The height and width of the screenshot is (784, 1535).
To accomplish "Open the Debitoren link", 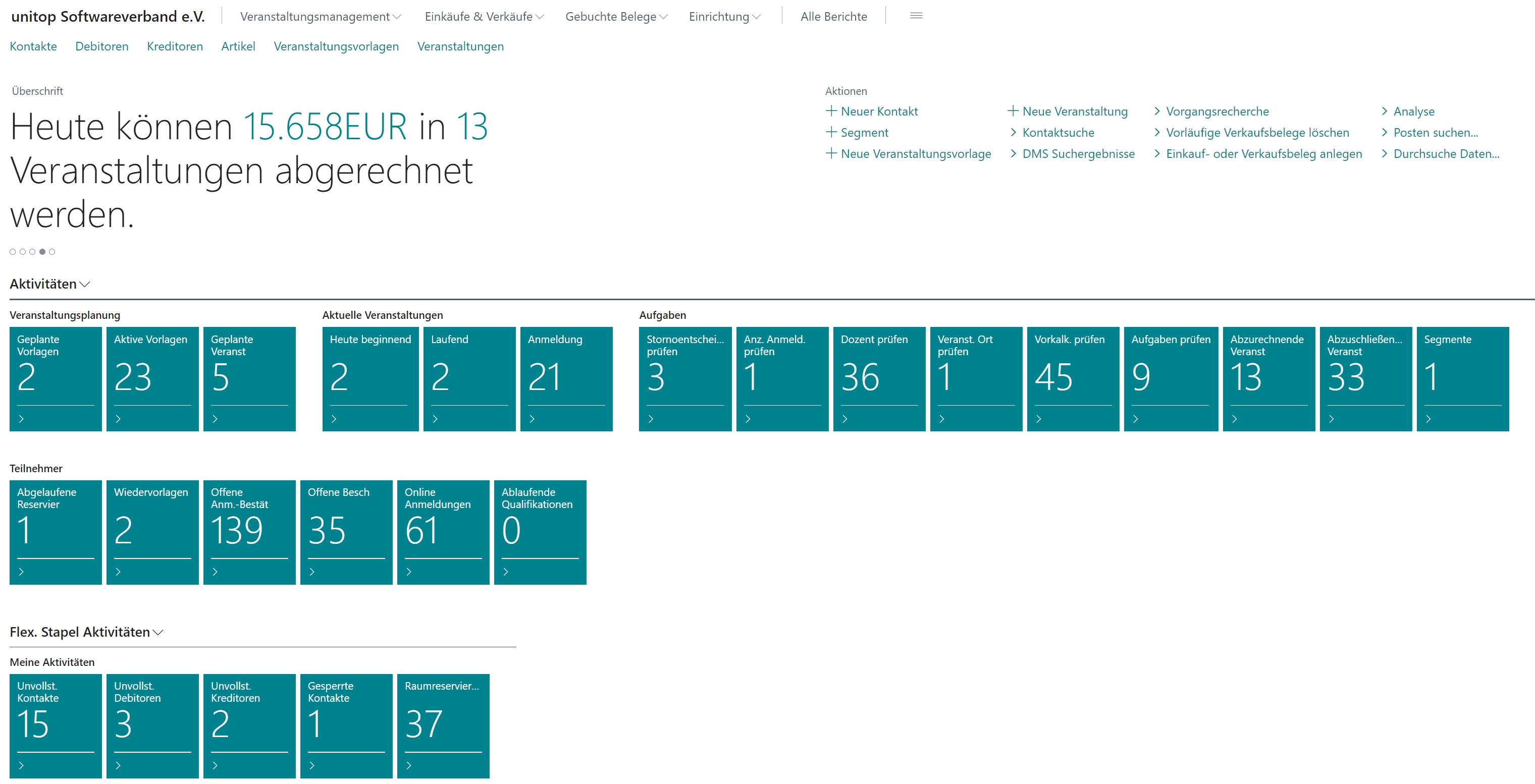I will click(x=102, y=46).
